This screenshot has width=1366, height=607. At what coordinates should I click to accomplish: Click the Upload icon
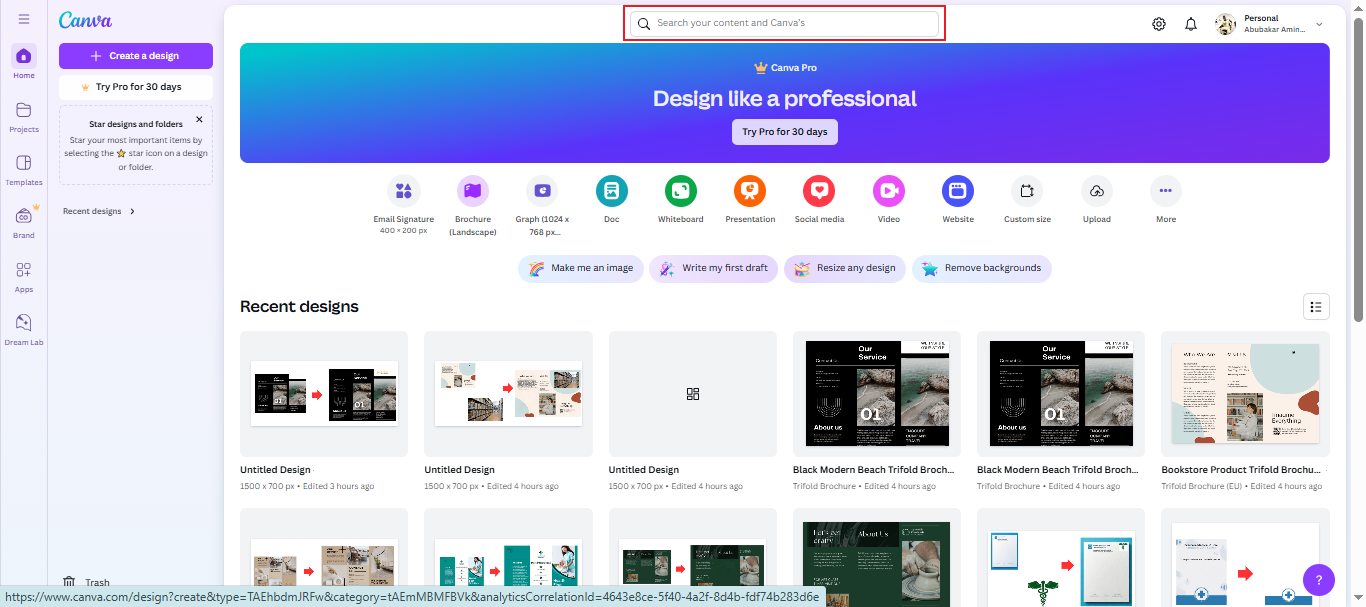tap(1097, 190)
